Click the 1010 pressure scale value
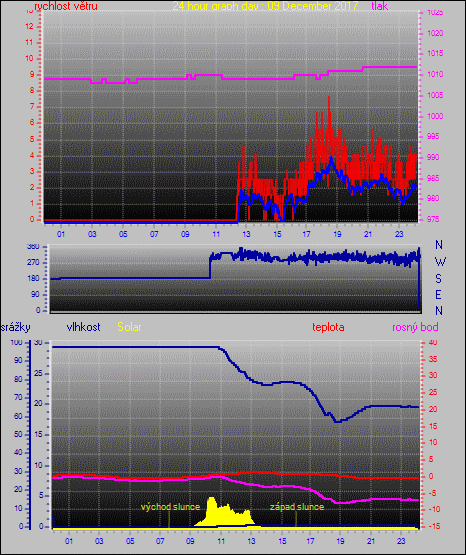This screenshot has width=466, height=555. 435,74
